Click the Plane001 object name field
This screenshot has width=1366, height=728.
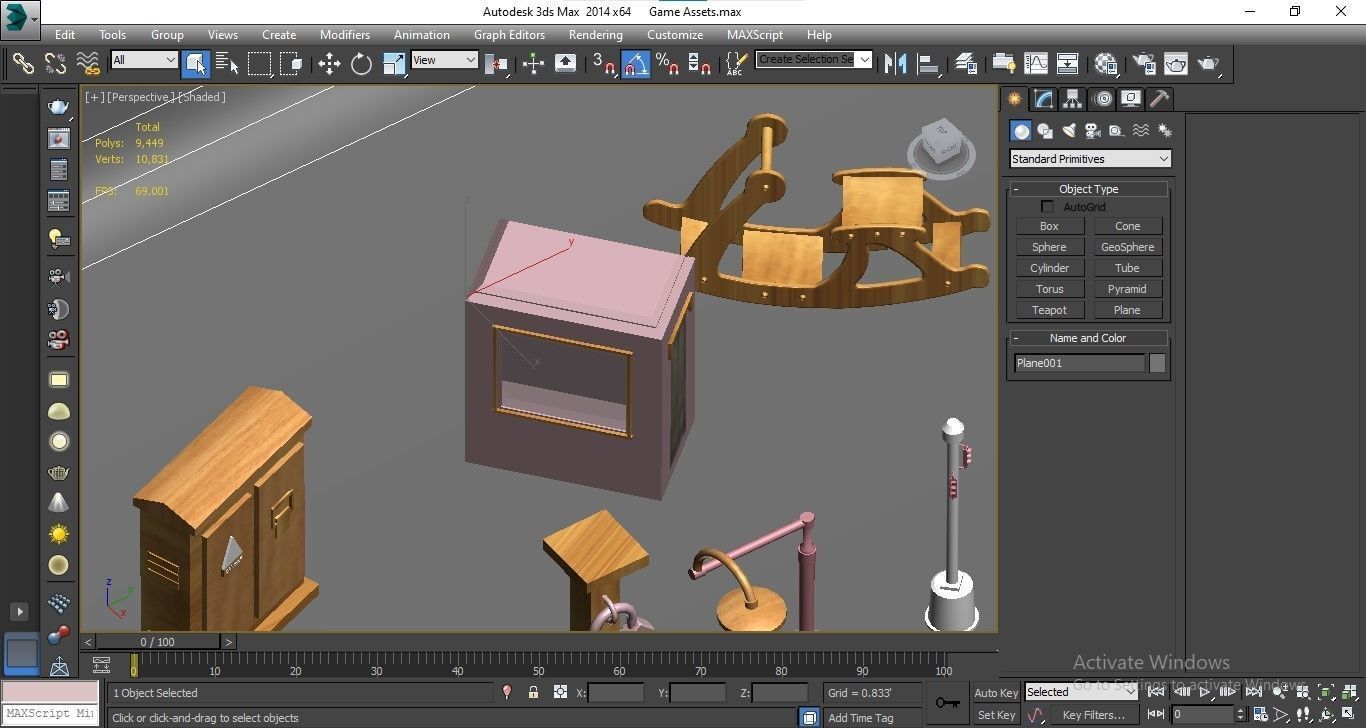(x=1079, y=364)
